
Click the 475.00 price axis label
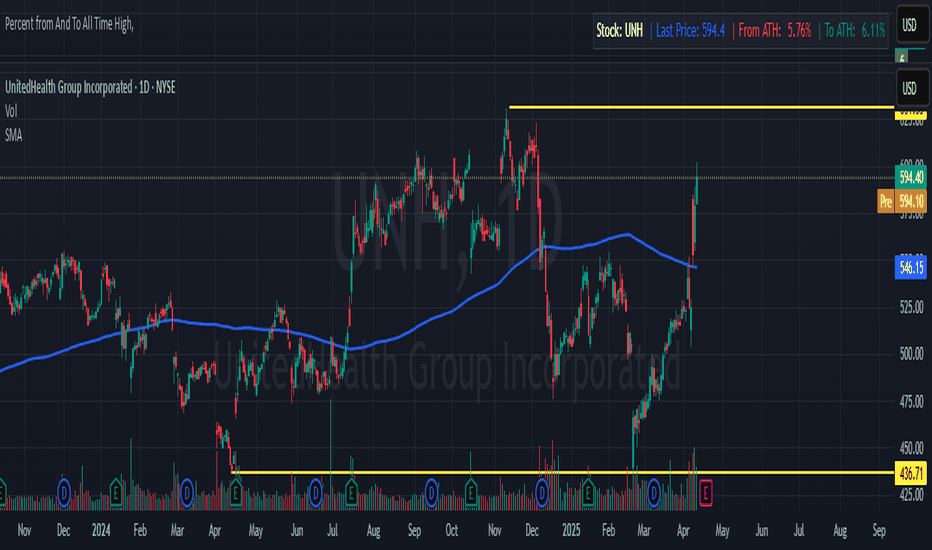(912, 401)
